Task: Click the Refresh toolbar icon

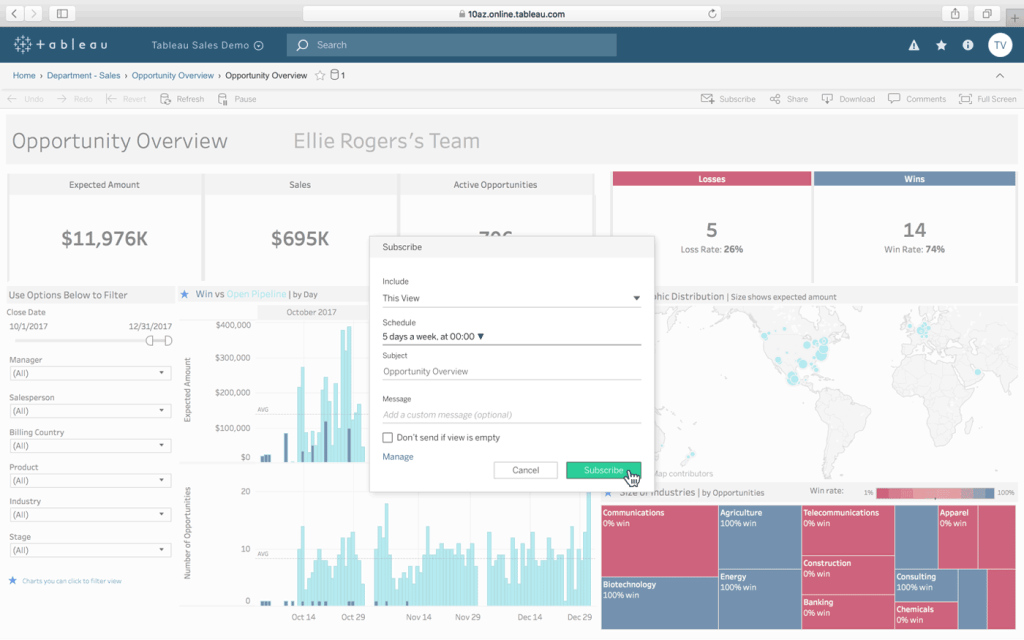Action: click(182, 99)
